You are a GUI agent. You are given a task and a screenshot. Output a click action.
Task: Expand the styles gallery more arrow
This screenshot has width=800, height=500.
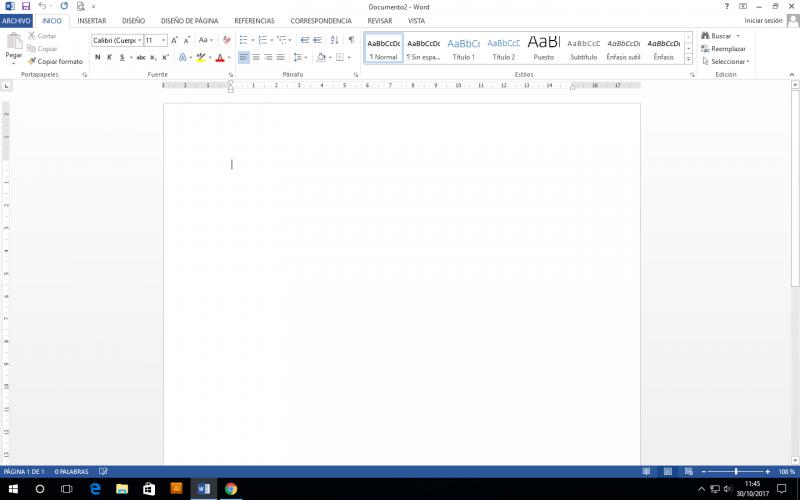[x=688, y=59]
